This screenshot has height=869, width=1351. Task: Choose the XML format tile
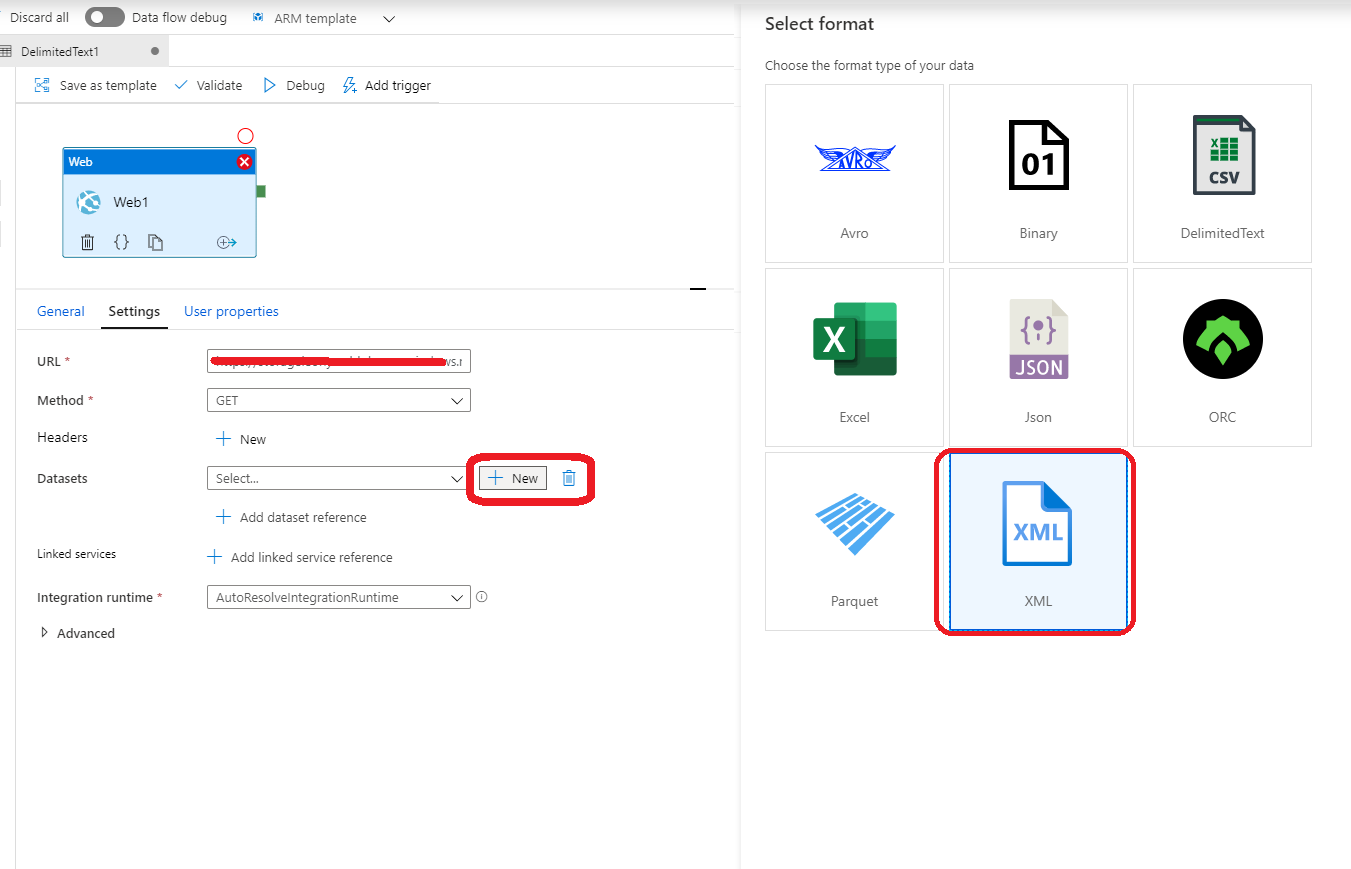click(1038, 541)
